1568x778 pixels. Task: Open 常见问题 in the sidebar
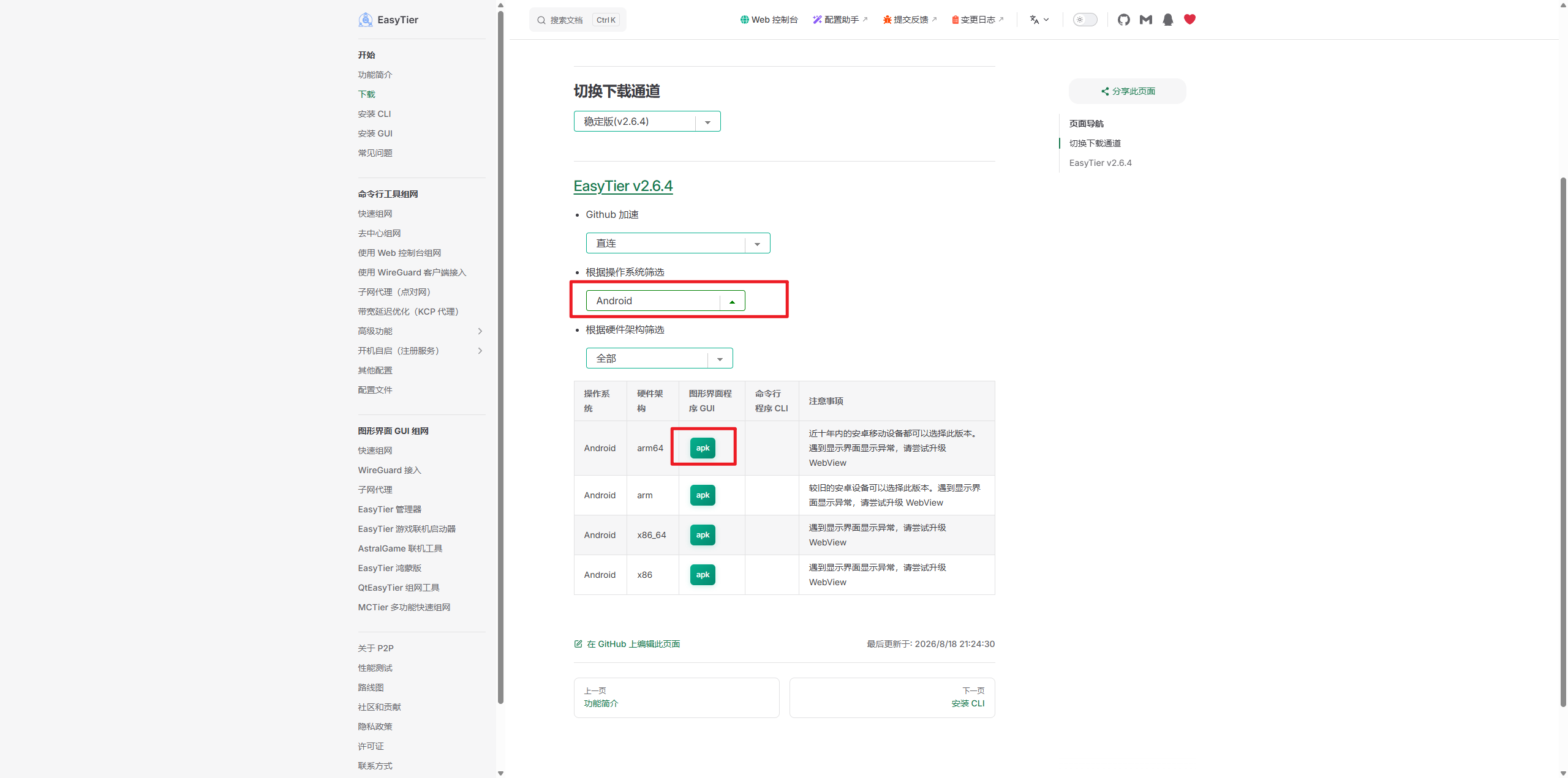click(375, 153)
